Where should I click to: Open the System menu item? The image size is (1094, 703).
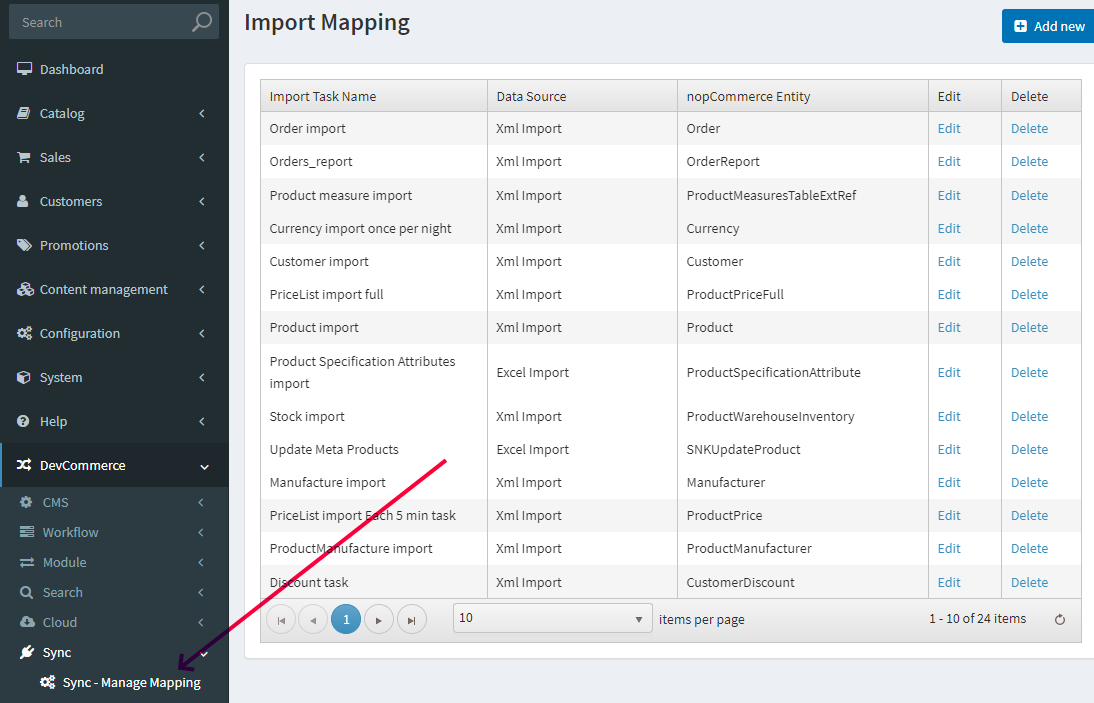pyautogui.click(x=114, y=377)
